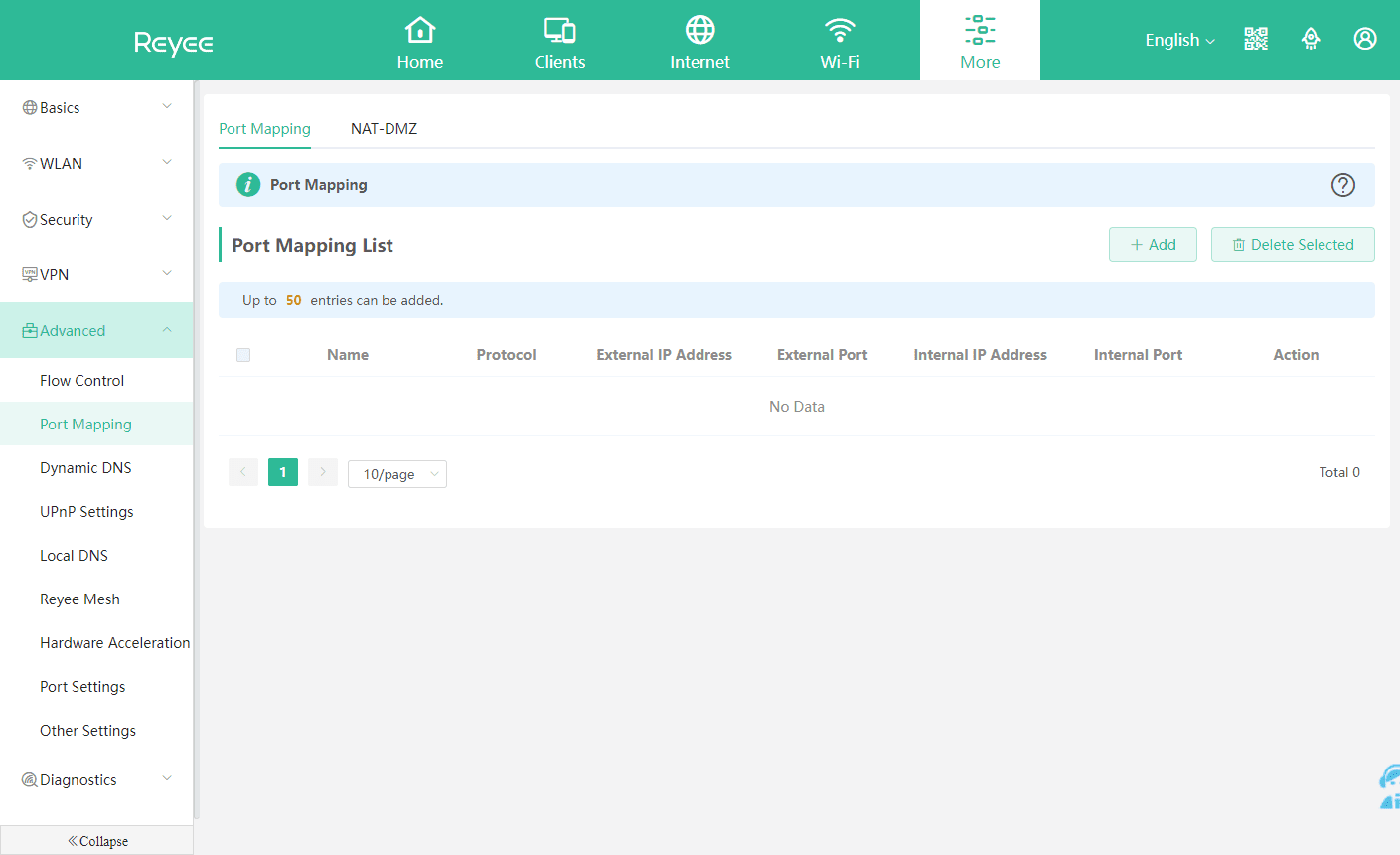Open UPnP Settings in the sidebar

86,512
